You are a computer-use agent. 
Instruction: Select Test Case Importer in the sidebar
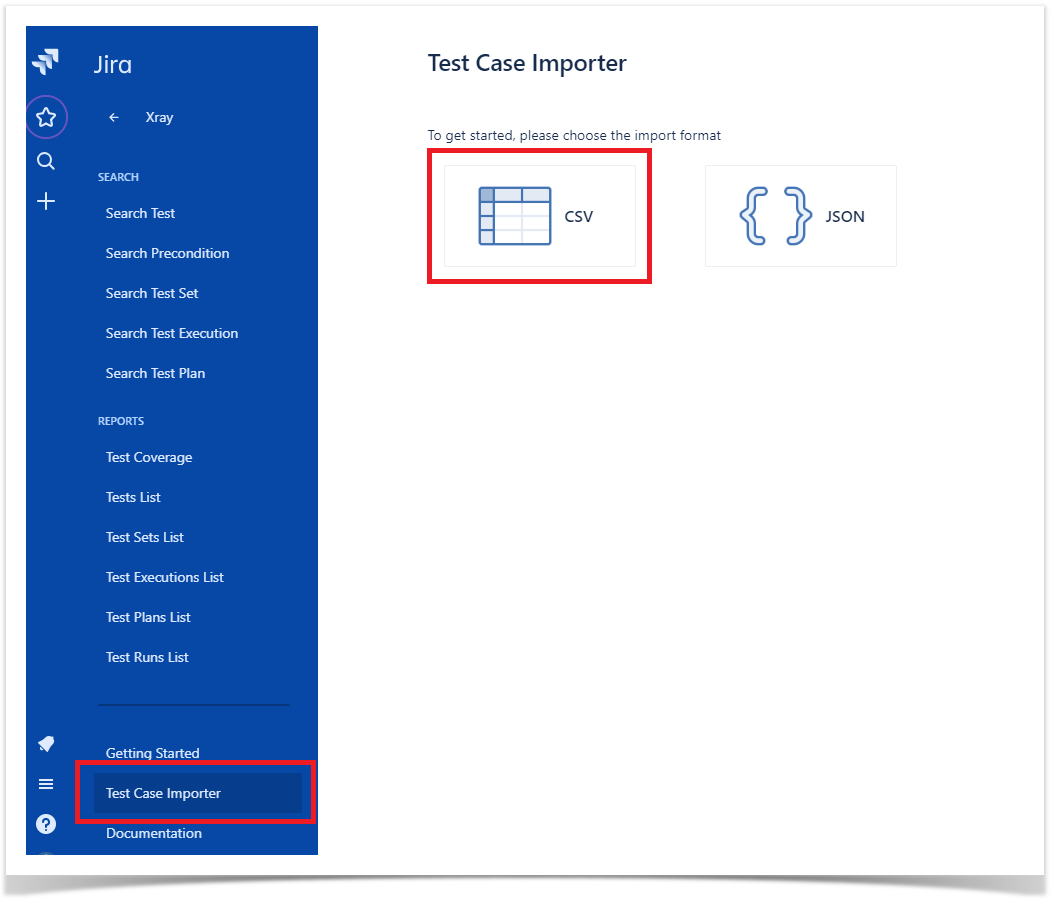(198, 793)
